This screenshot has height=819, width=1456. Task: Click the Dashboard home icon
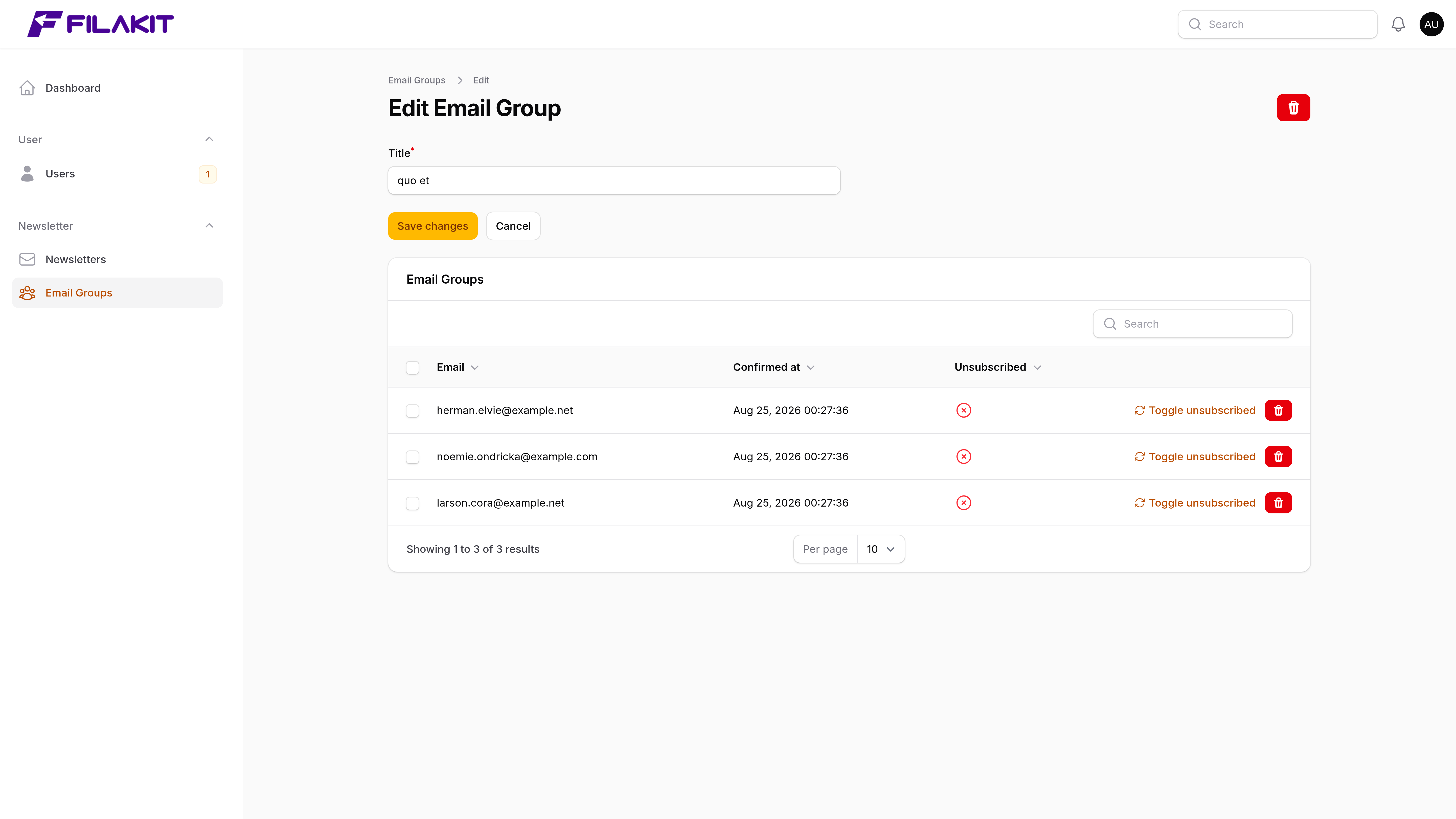coord(27,88)
